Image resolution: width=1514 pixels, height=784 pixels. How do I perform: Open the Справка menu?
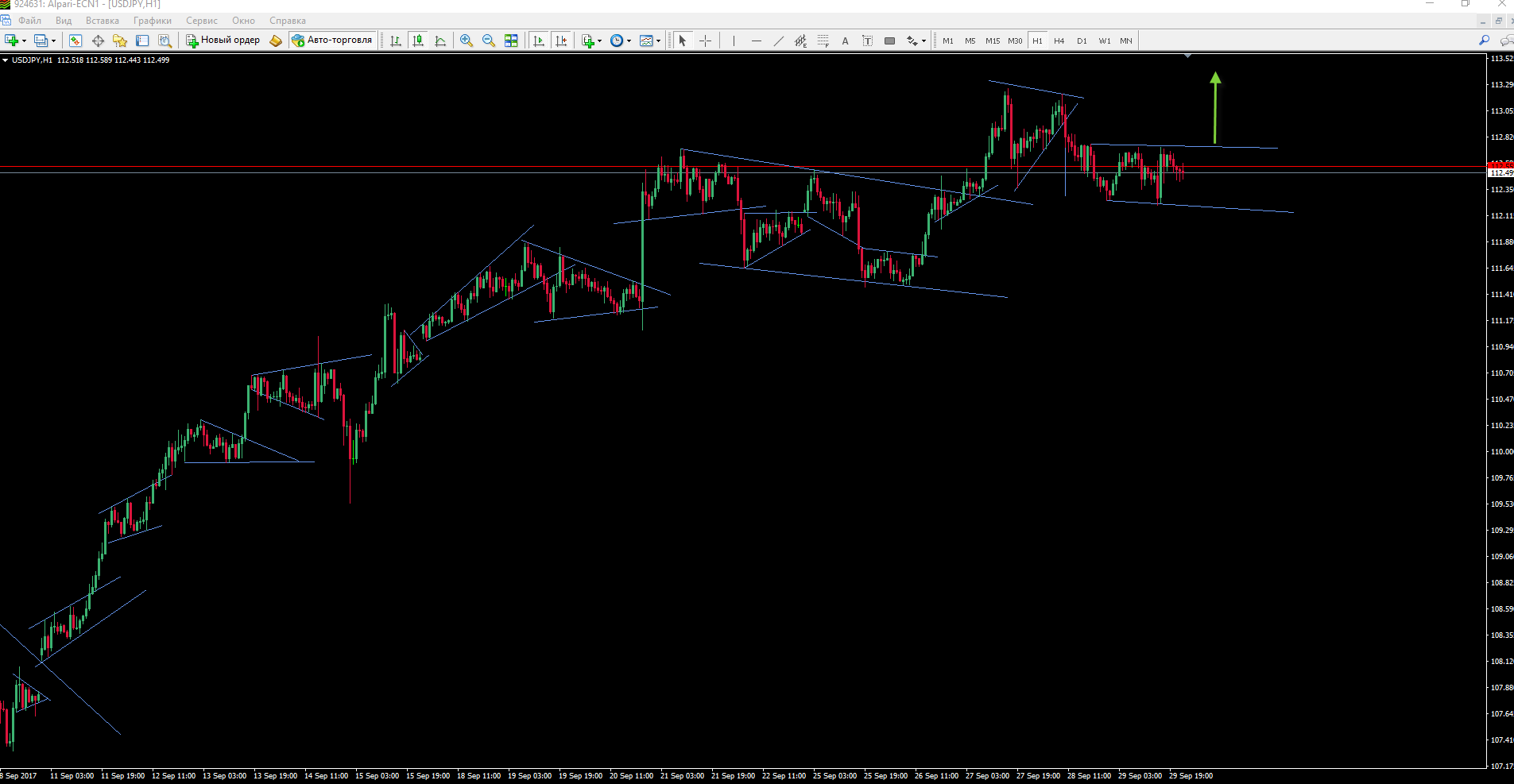pyautogui.click(x=288, y=21)
